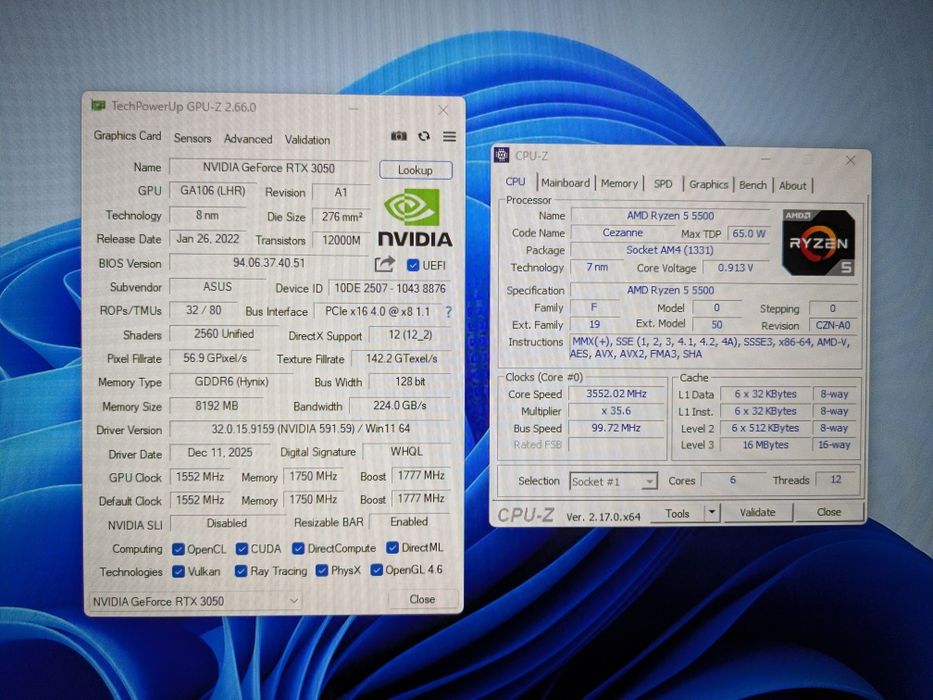The image size is (933, 700).
Task: Click the GA106 (LHR) GPU value
Action: 213,191
